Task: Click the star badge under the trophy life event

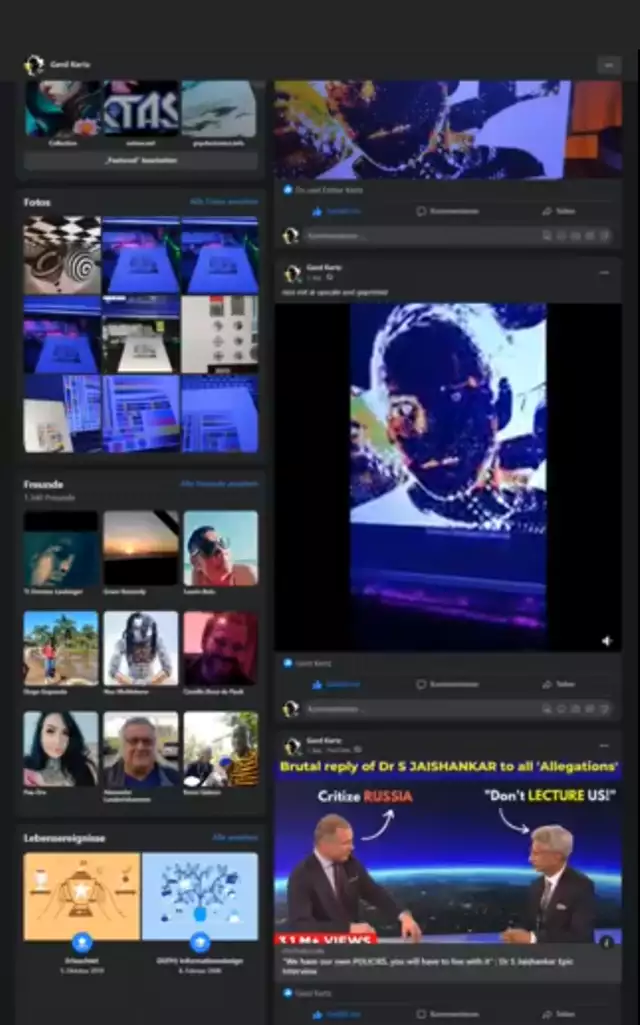Action: [x=82, y=943]
